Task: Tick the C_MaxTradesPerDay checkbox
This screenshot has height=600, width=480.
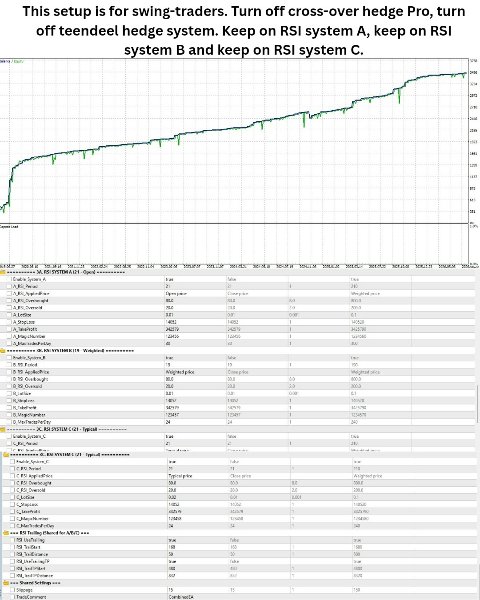Action: pyautogui.click(x=12, y=526)
